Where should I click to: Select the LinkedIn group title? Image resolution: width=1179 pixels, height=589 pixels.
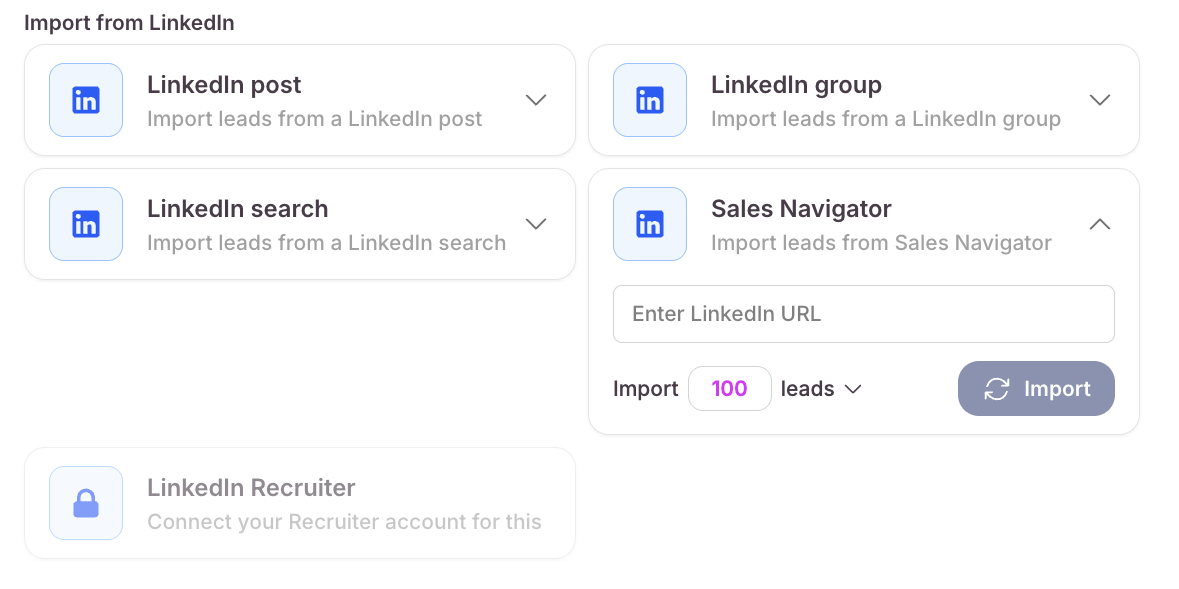pos(796,85)
